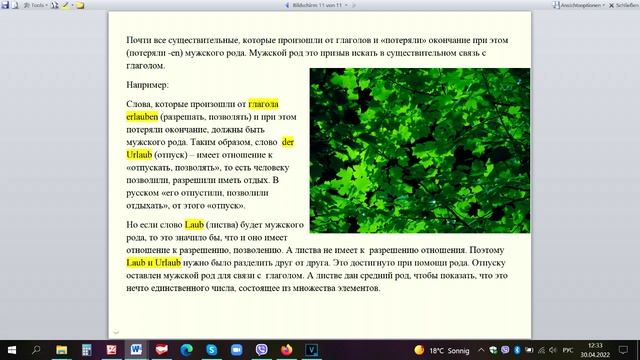The height and width of the screenshot is (360, 640).
Task: Open network Wi-Fi settings in tray
Action: [541, 350]
